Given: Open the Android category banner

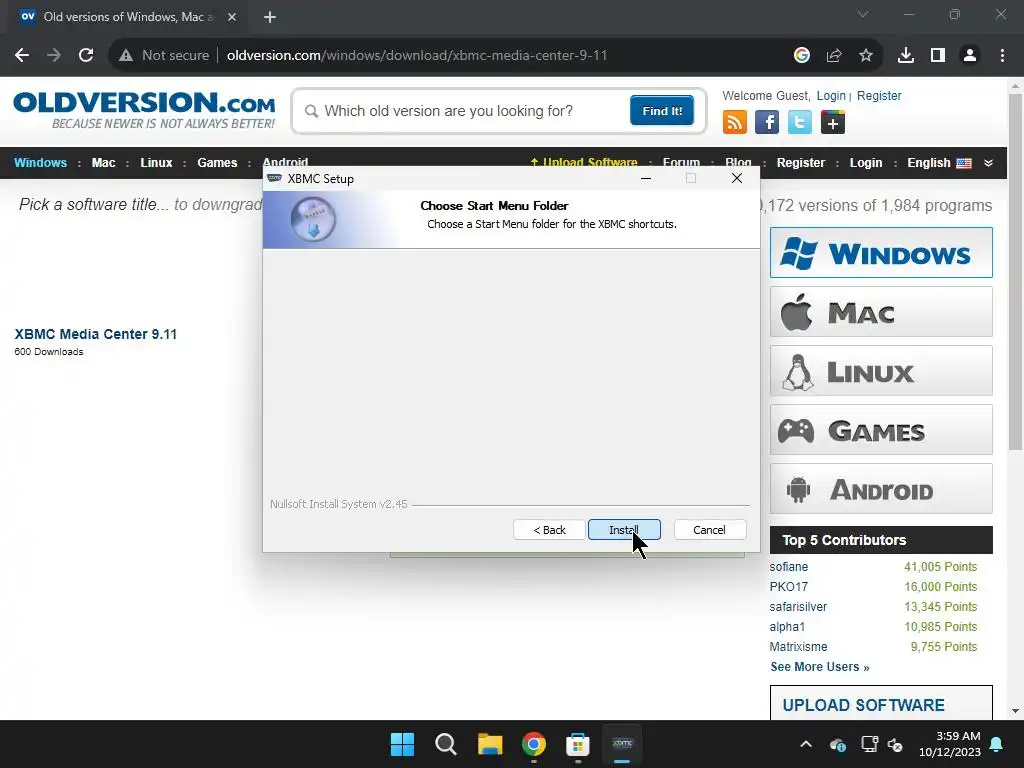Looking at the screenshot, I should pyautogui.click(x=881, y=488).
